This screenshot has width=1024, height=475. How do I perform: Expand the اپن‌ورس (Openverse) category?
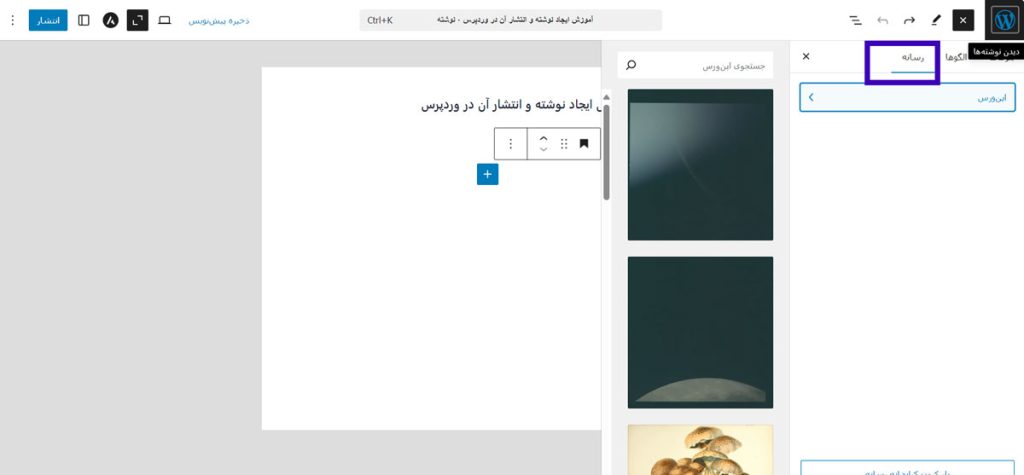tap(907, 97)
